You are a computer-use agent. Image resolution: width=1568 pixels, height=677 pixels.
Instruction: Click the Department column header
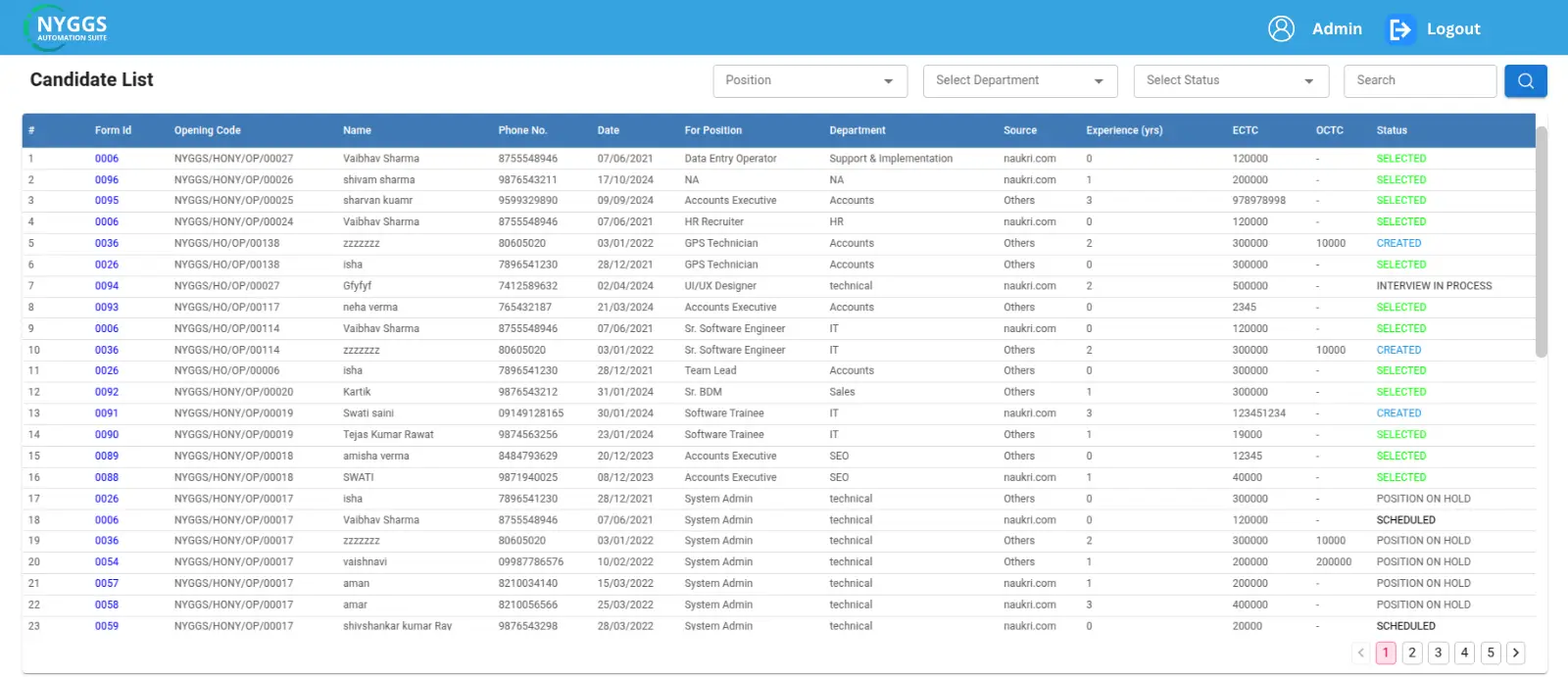pyautogui.click(x=857, y=130)
